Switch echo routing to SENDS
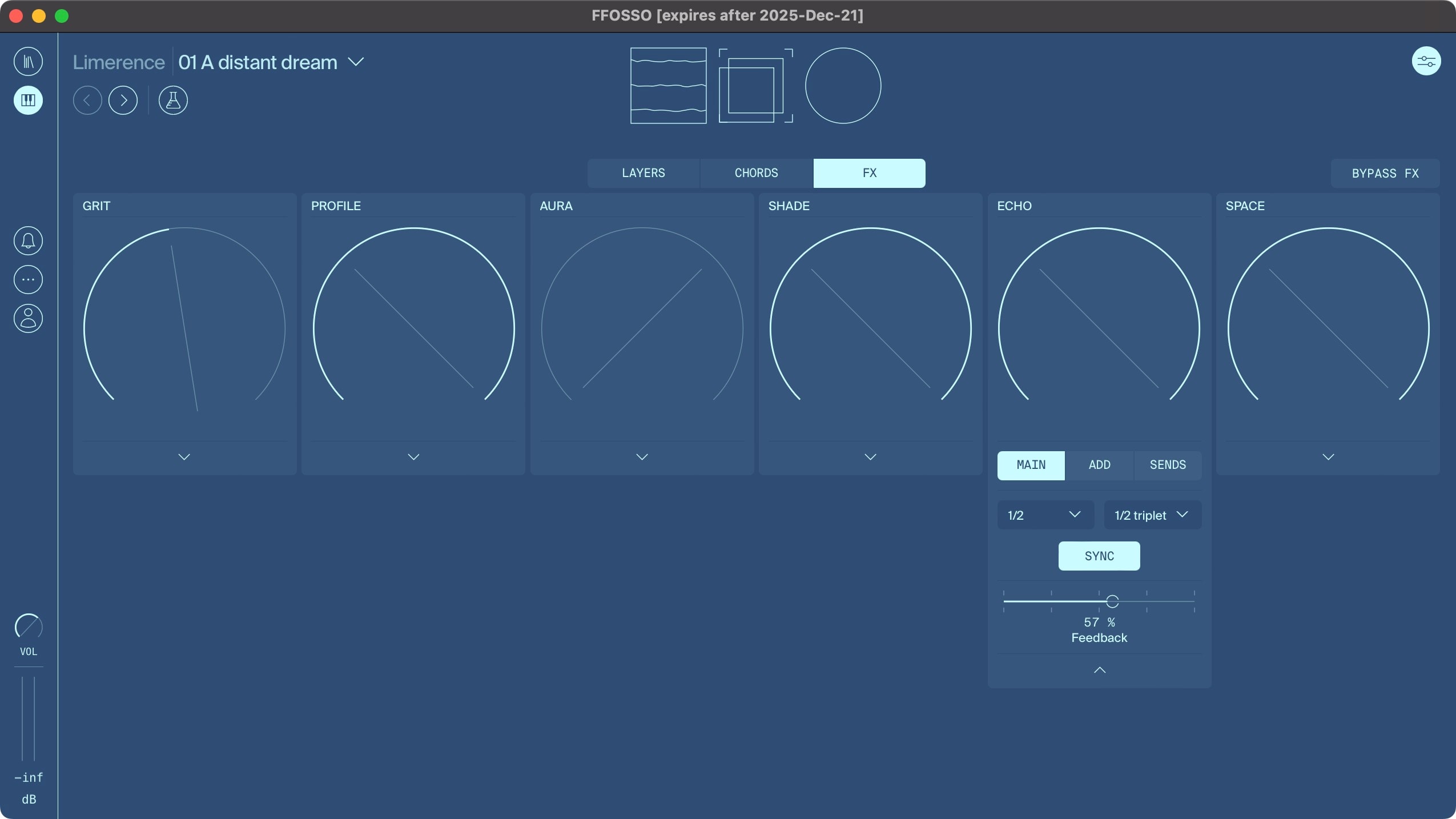Image resolution: width=1456 pixels, height=819 pixels. [x=1167, y=465]
